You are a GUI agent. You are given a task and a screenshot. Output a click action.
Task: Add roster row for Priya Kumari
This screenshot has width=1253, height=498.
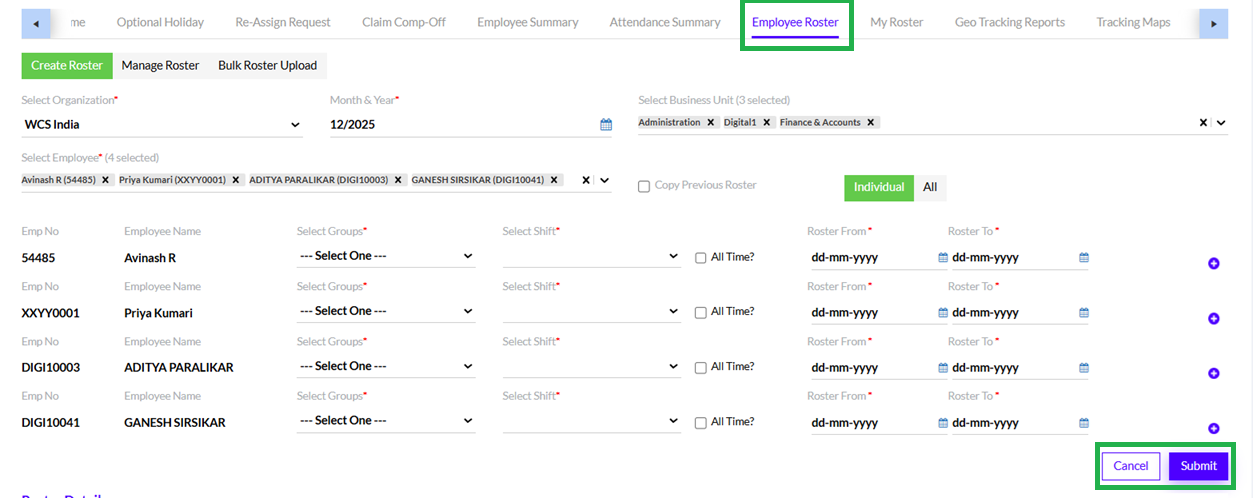click(1213, 319)
